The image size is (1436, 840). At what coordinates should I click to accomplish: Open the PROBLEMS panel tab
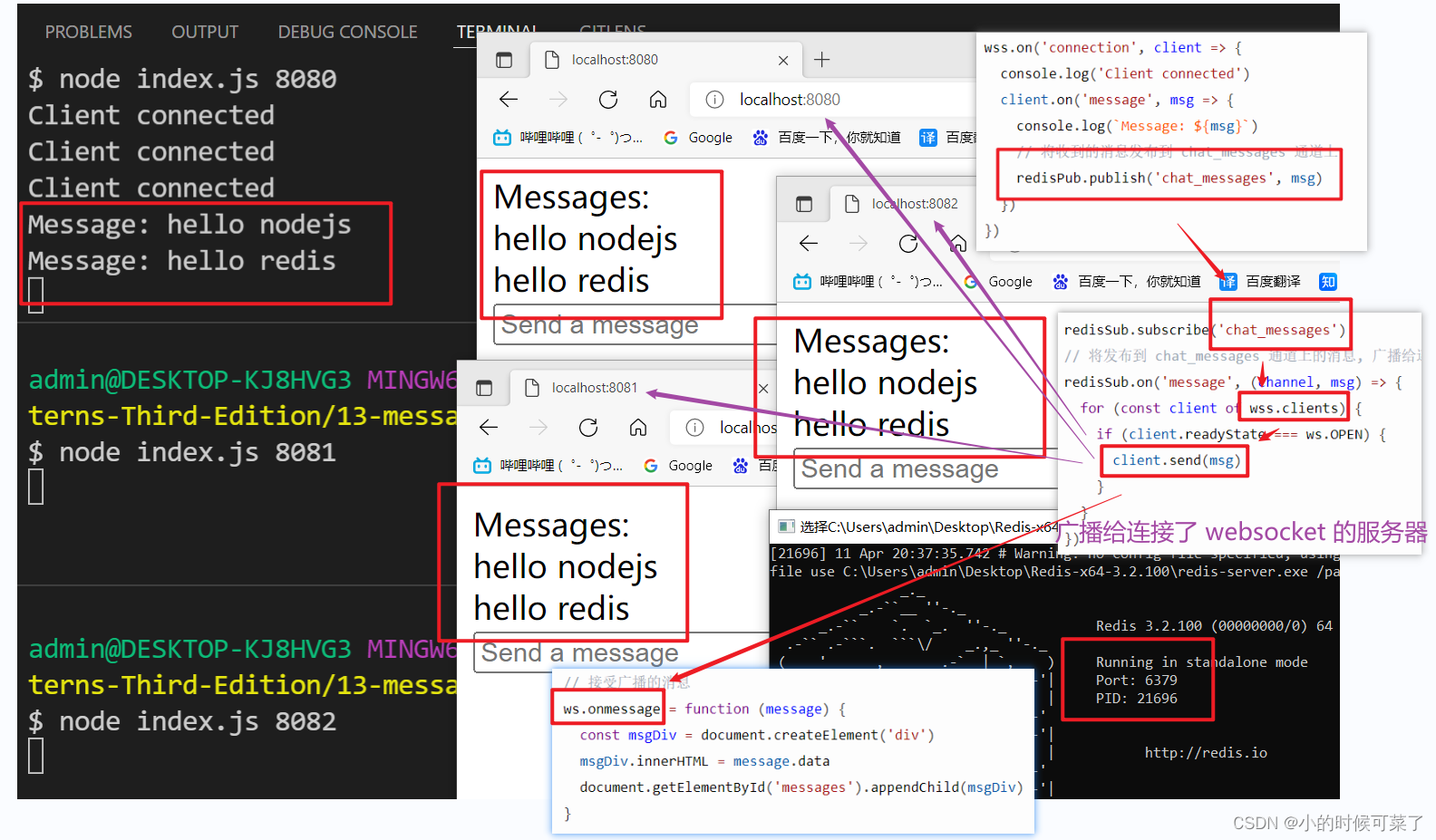click(89, 32)
